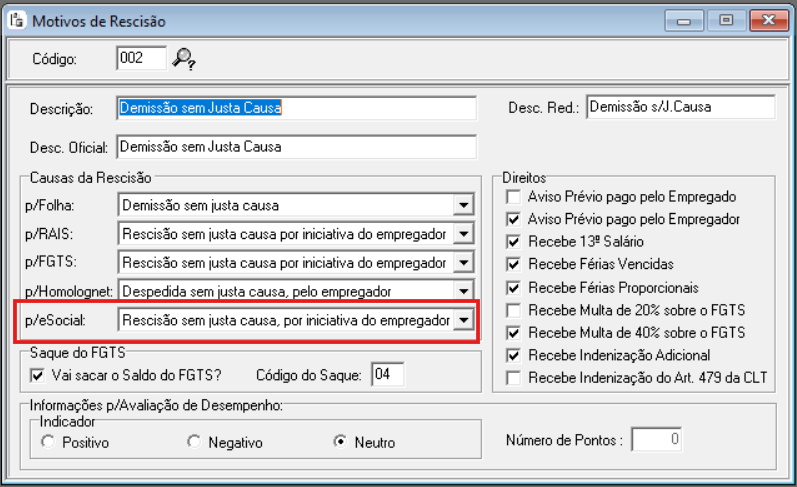Select the Positivo indicator radio button

click(x=48, y=442)
